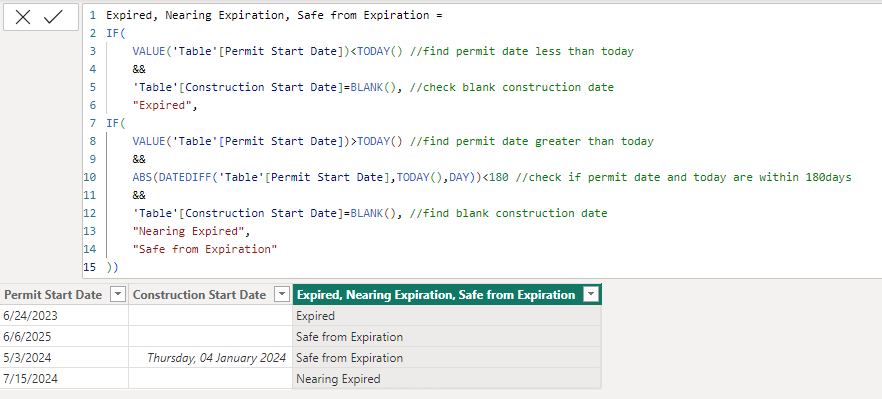
Task: Cancel the formula edit with X icon
Action: click(x=23, y=17)
